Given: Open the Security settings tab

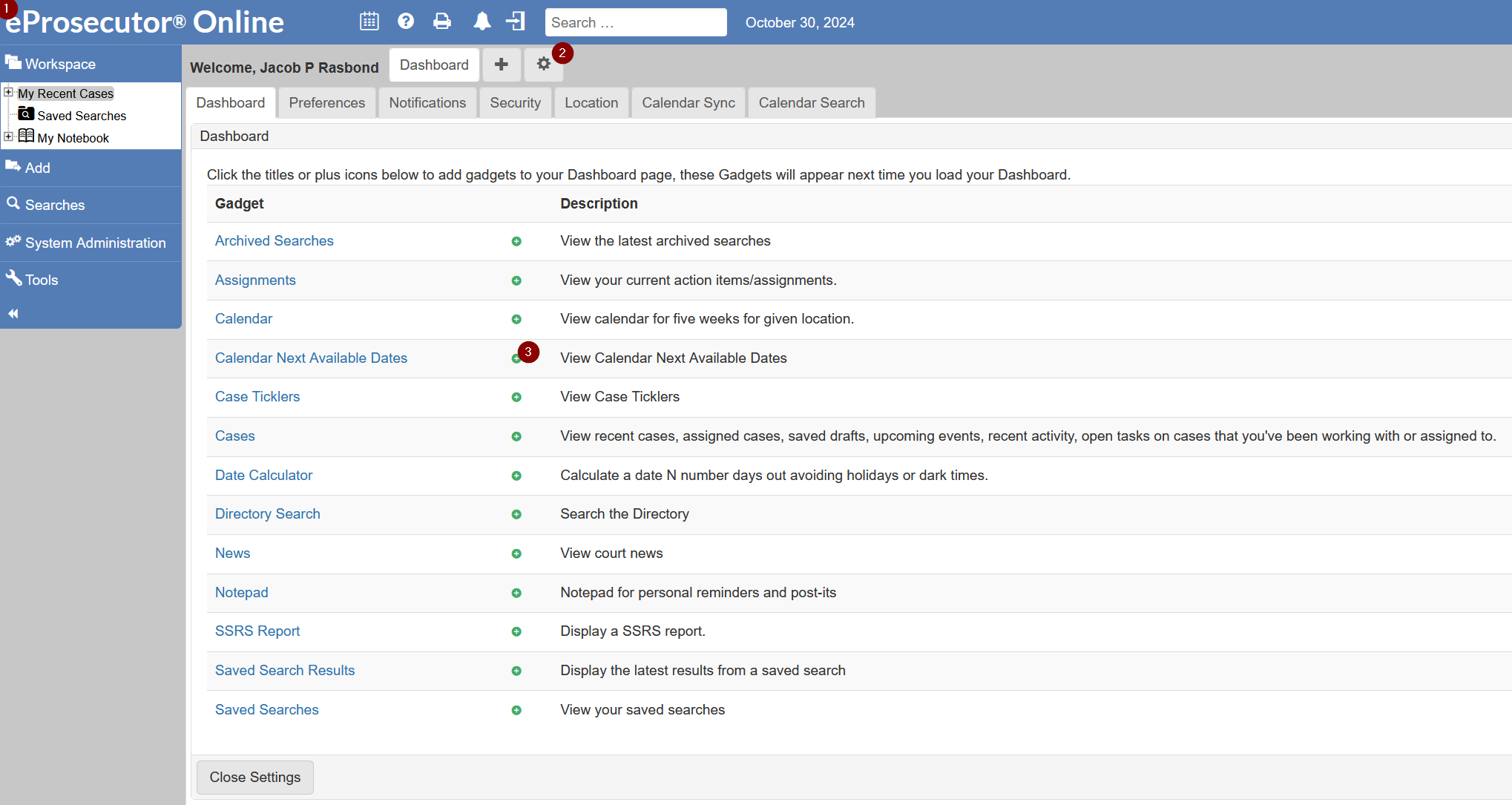Looking at the screenshot, I should [515, 102].
